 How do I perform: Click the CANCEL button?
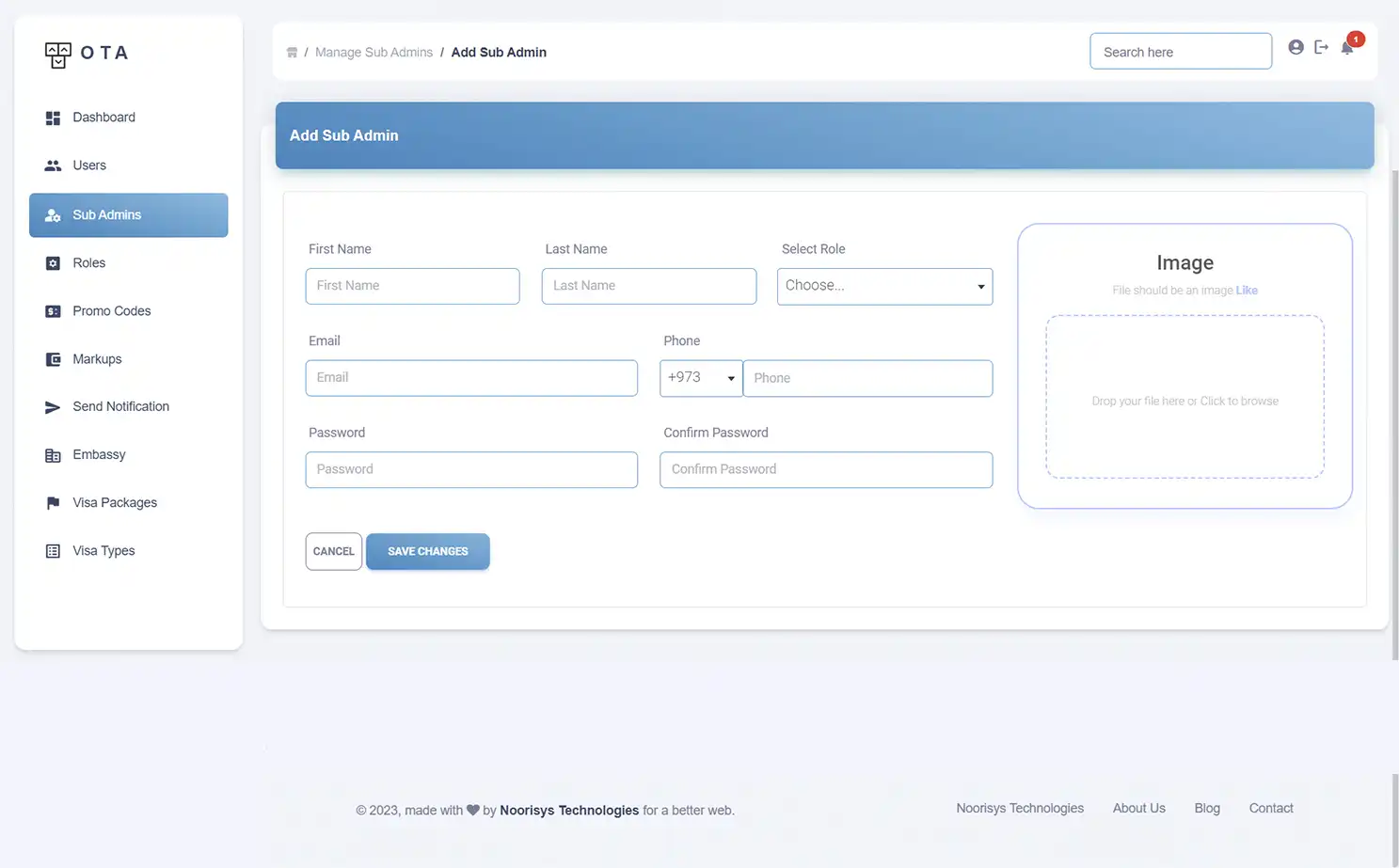[333, 551]
